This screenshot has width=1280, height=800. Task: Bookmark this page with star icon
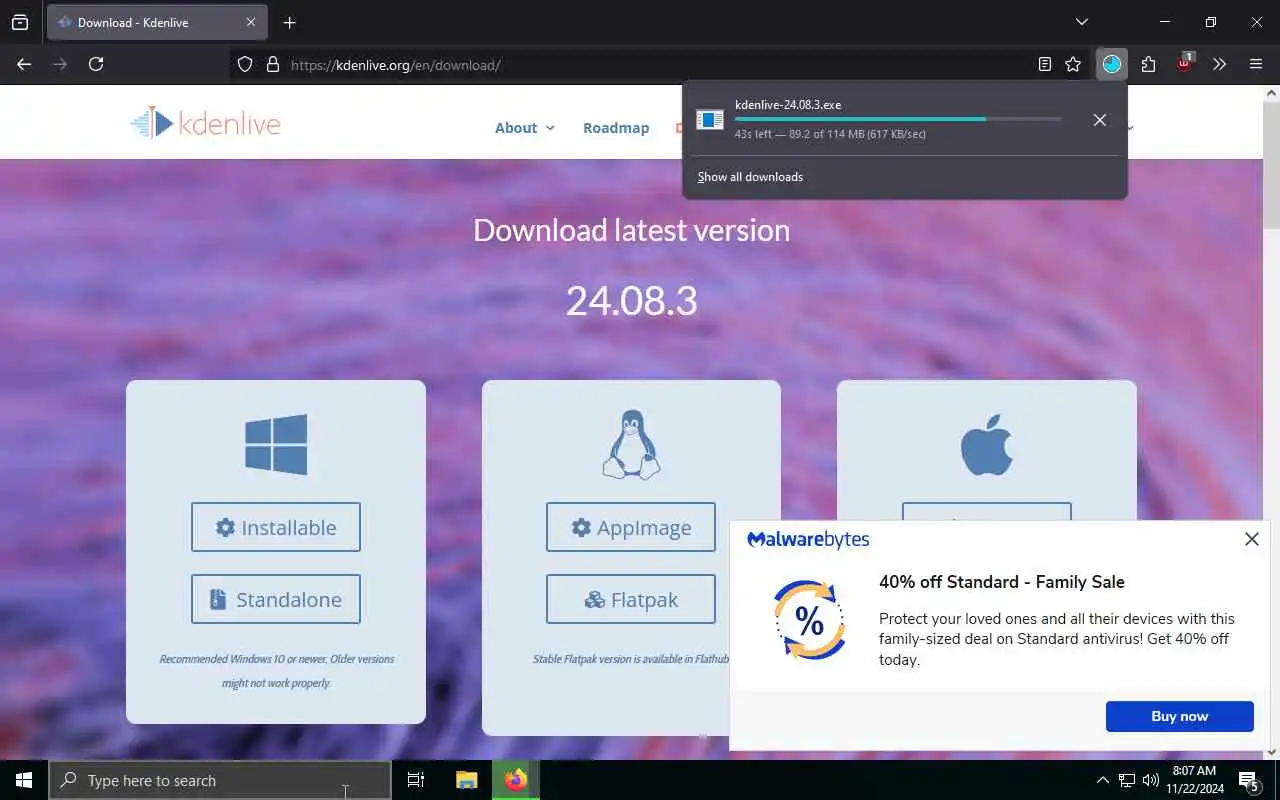coord(1073,64)
